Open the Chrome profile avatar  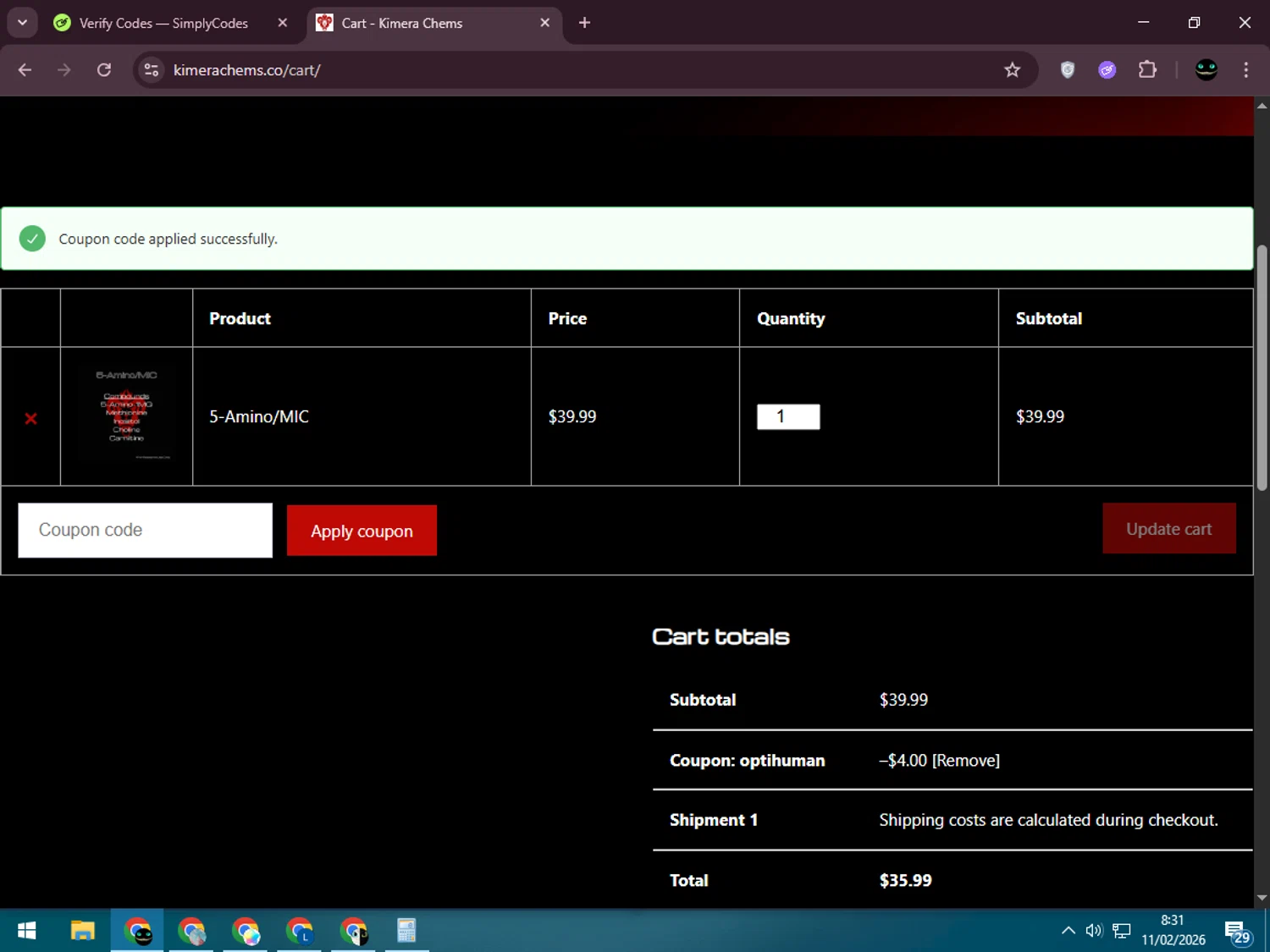click(x=1206, y=70)
